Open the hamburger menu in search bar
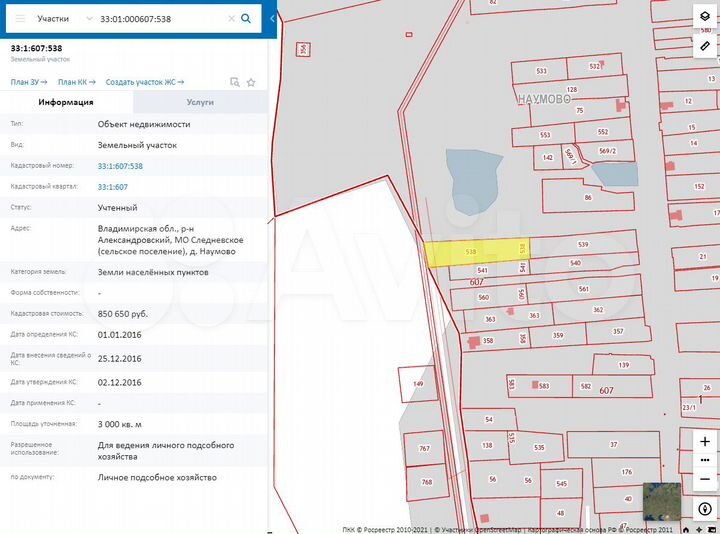The height and width of the screenshot is (534, 720). point(20,18)
